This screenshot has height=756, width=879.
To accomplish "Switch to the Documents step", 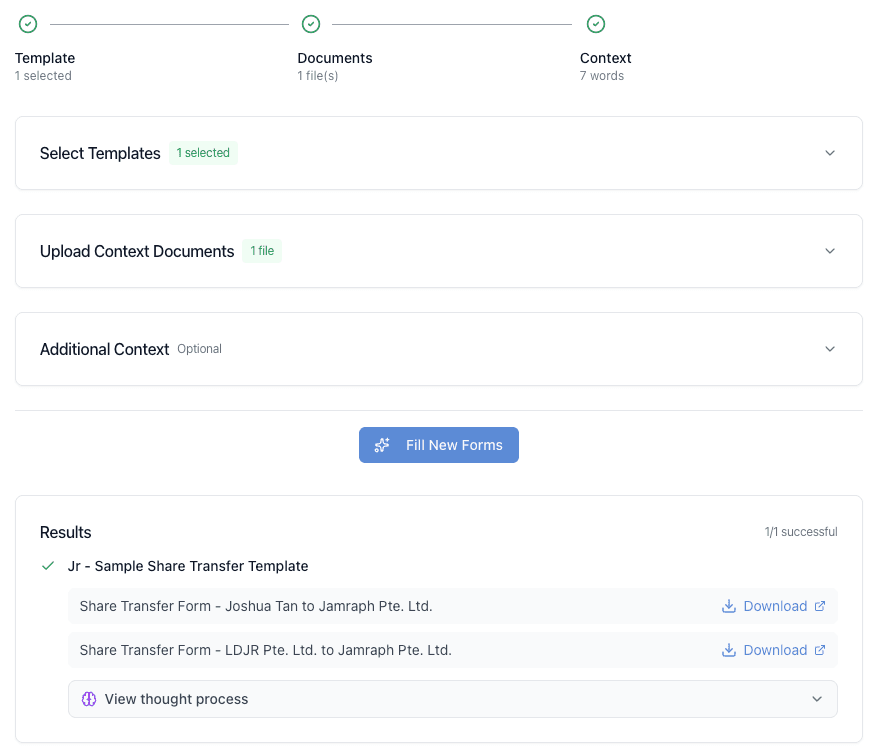I will point(334,58).
